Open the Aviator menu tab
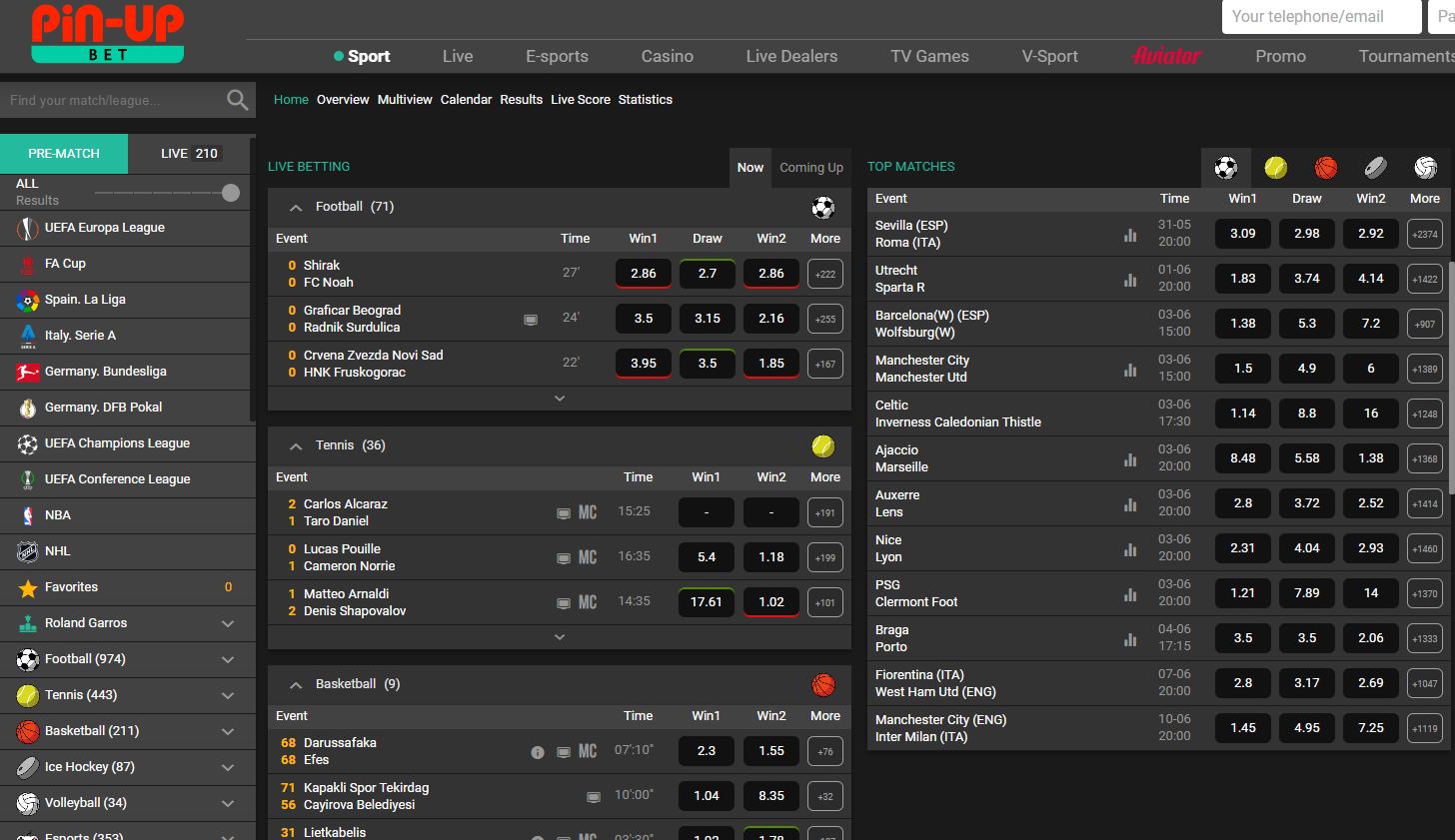 pos(1166,56)
